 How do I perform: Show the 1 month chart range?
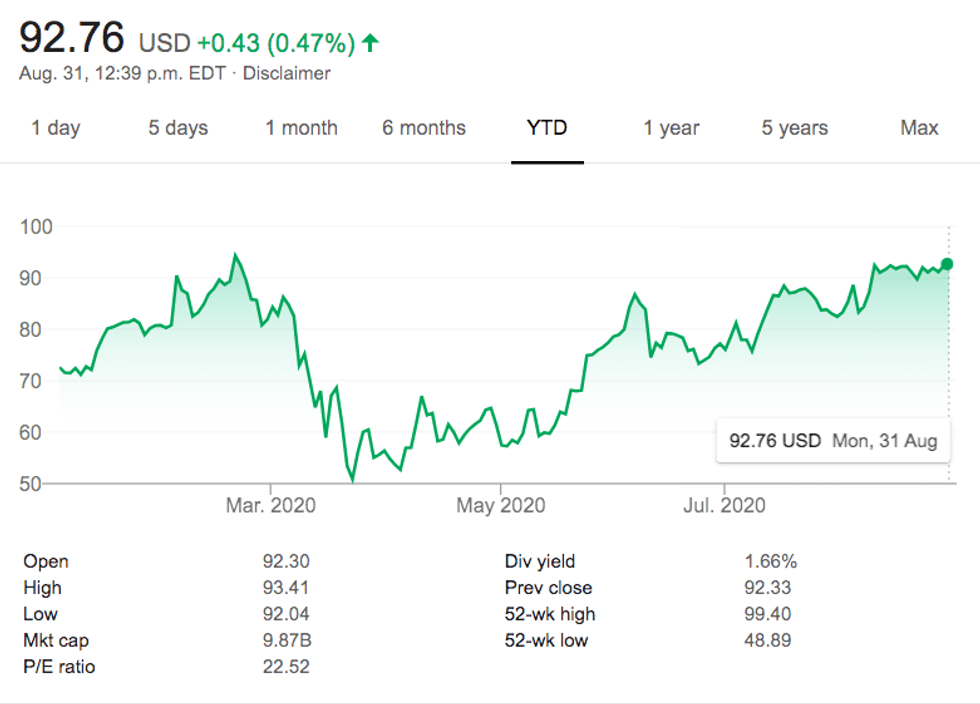301,128
